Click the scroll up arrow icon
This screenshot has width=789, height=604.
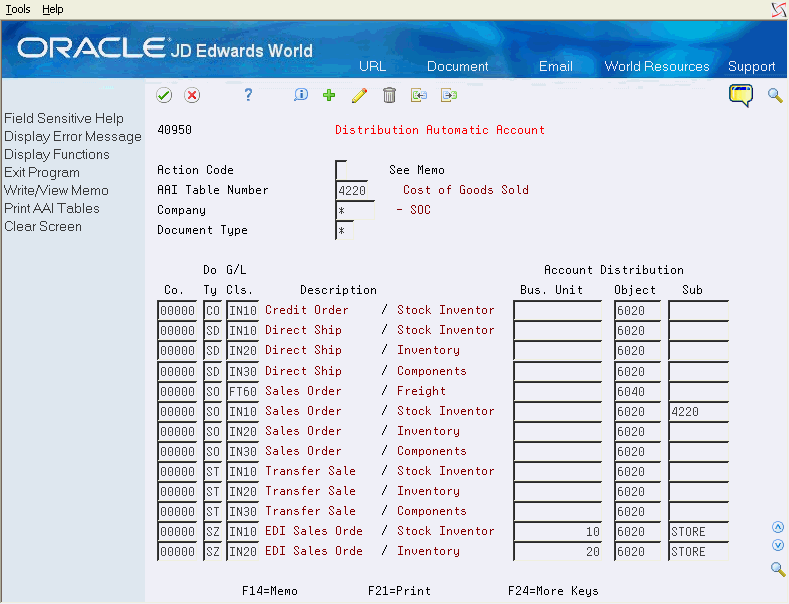click(778, 527)
